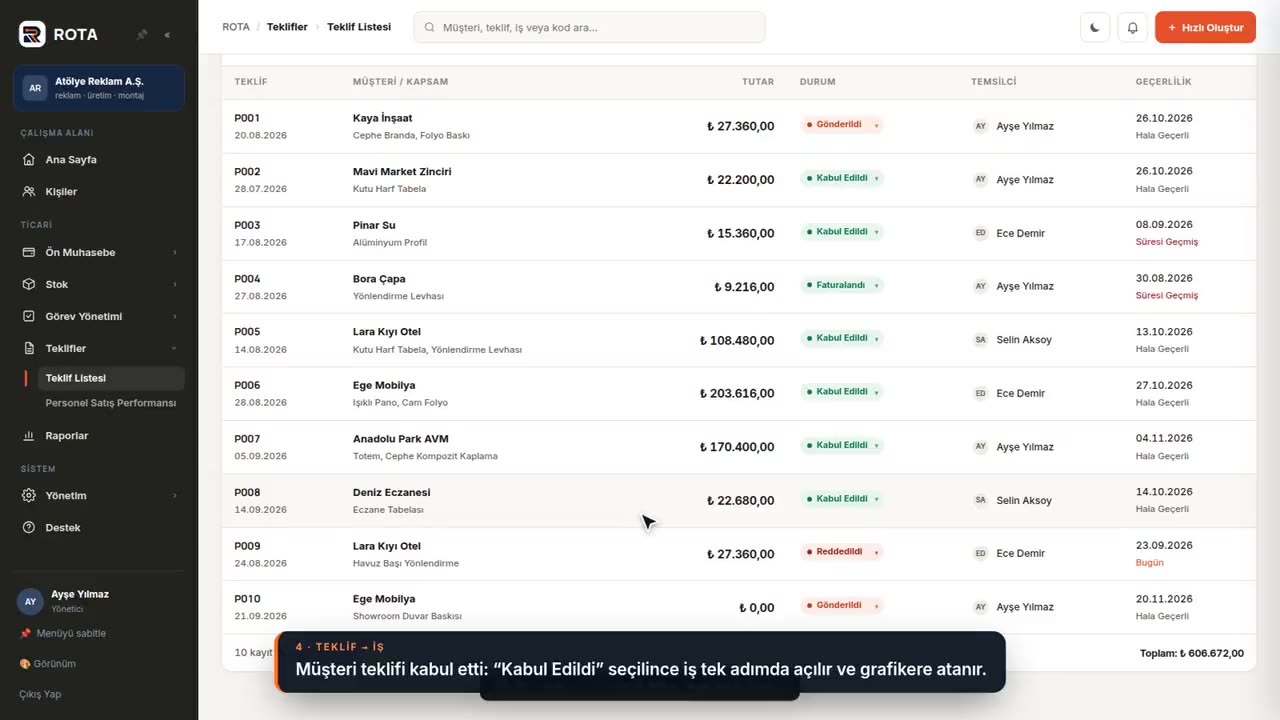The height and width of the screenshot is (720, 1280).
Task: Select quote code P003
Action: [x=247, y=225]
